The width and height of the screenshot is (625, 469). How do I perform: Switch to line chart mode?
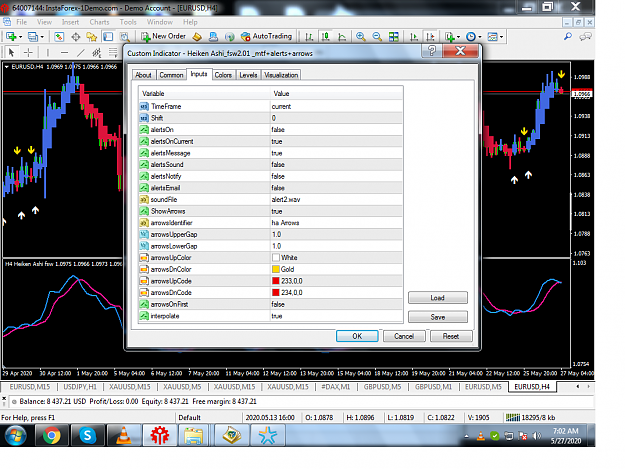(342, 37)
